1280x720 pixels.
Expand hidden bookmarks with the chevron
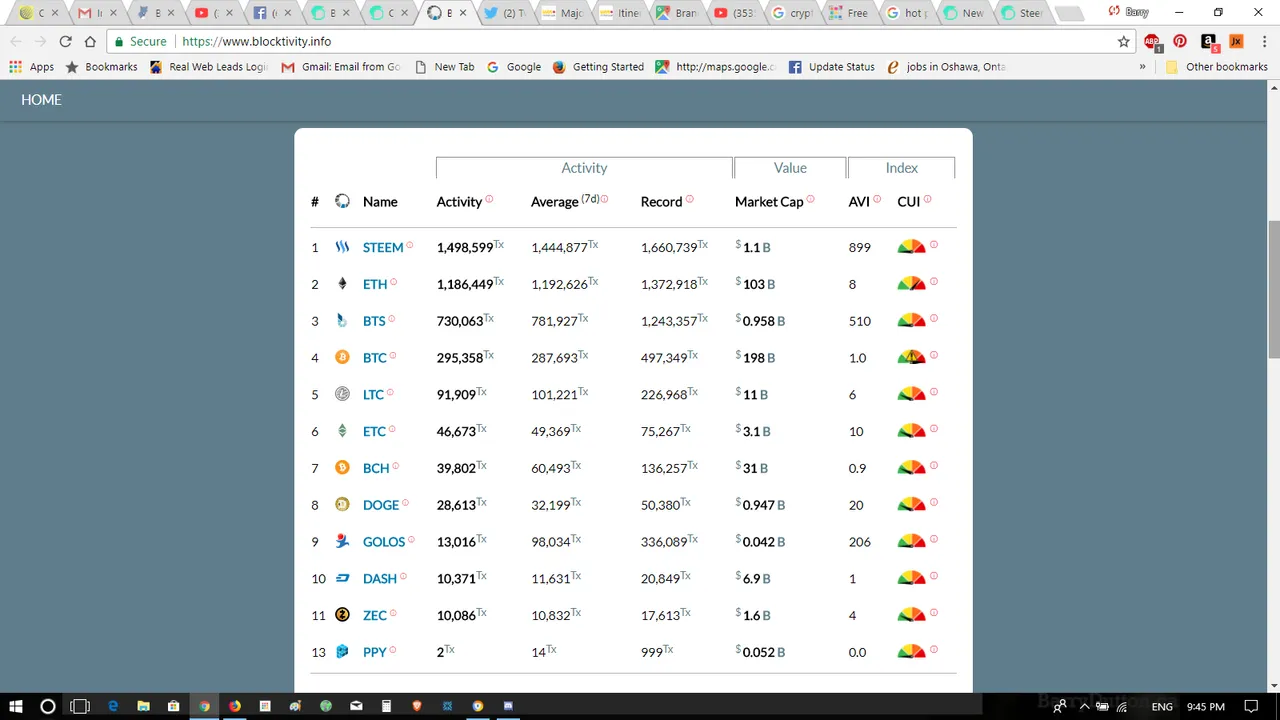click(1142, 67)
